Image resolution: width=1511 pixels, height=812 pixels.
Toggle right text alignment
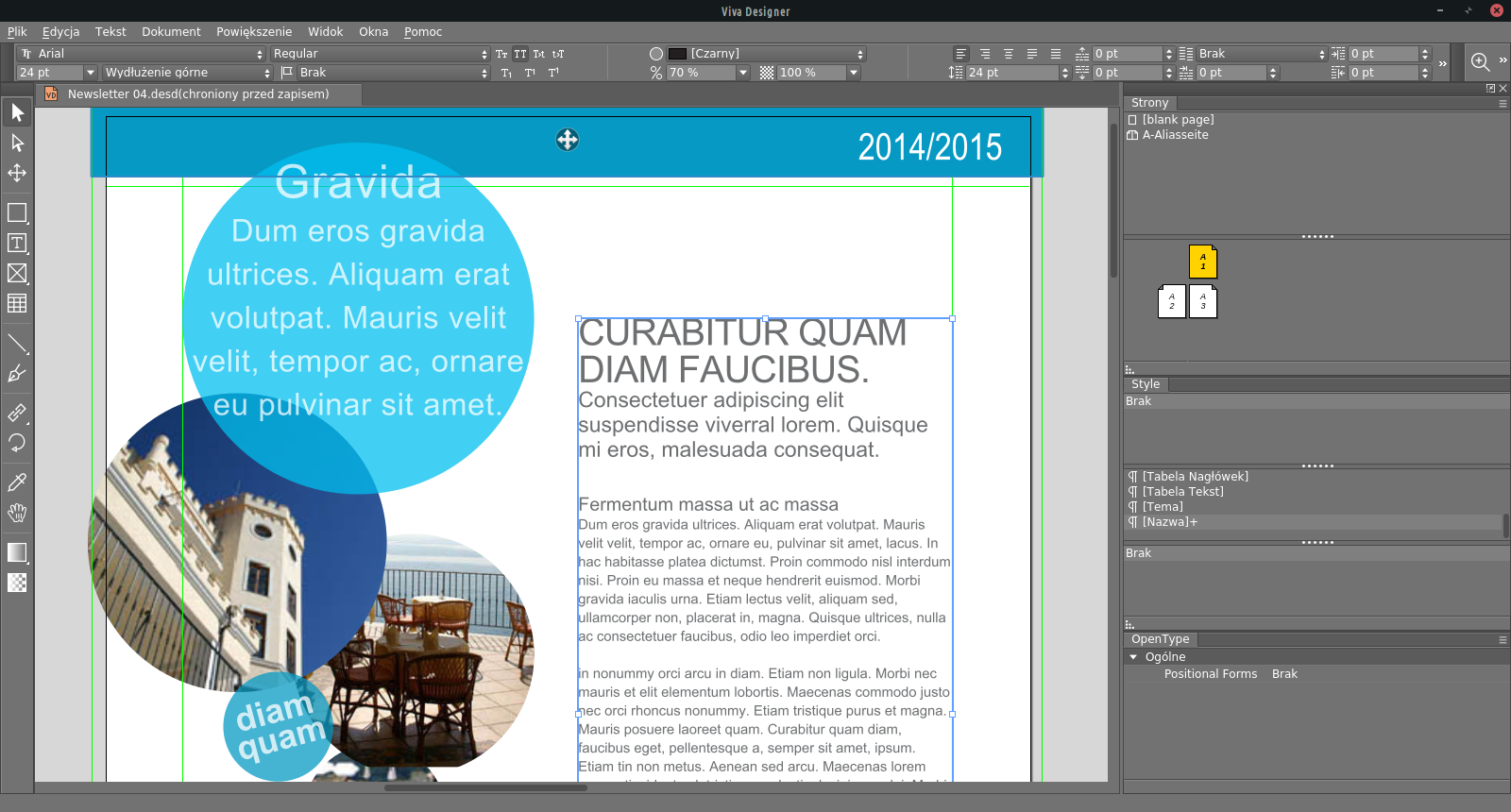[985, 54]
